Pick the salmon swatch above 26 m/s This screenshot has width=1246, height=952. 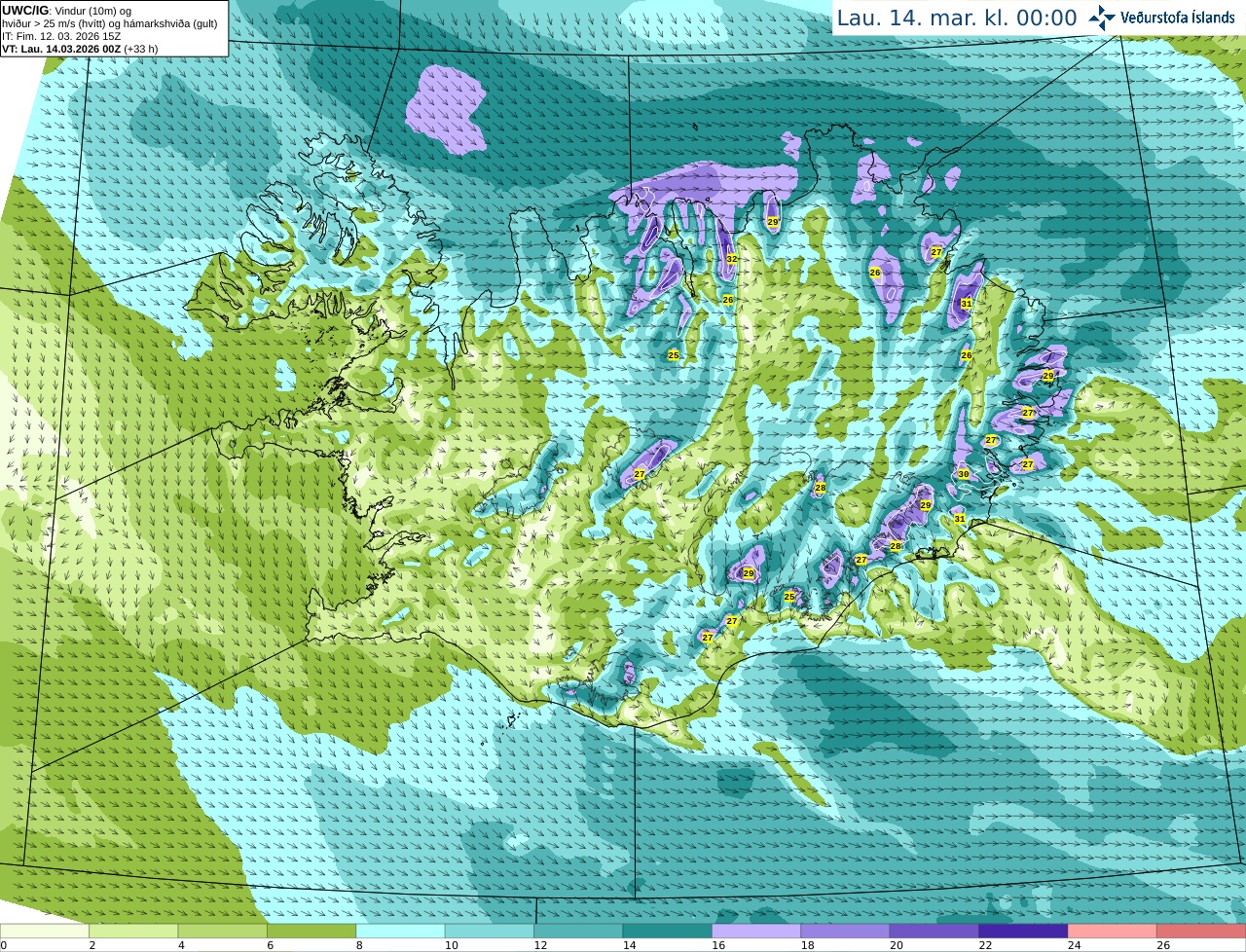click(x=1201, y=932)
